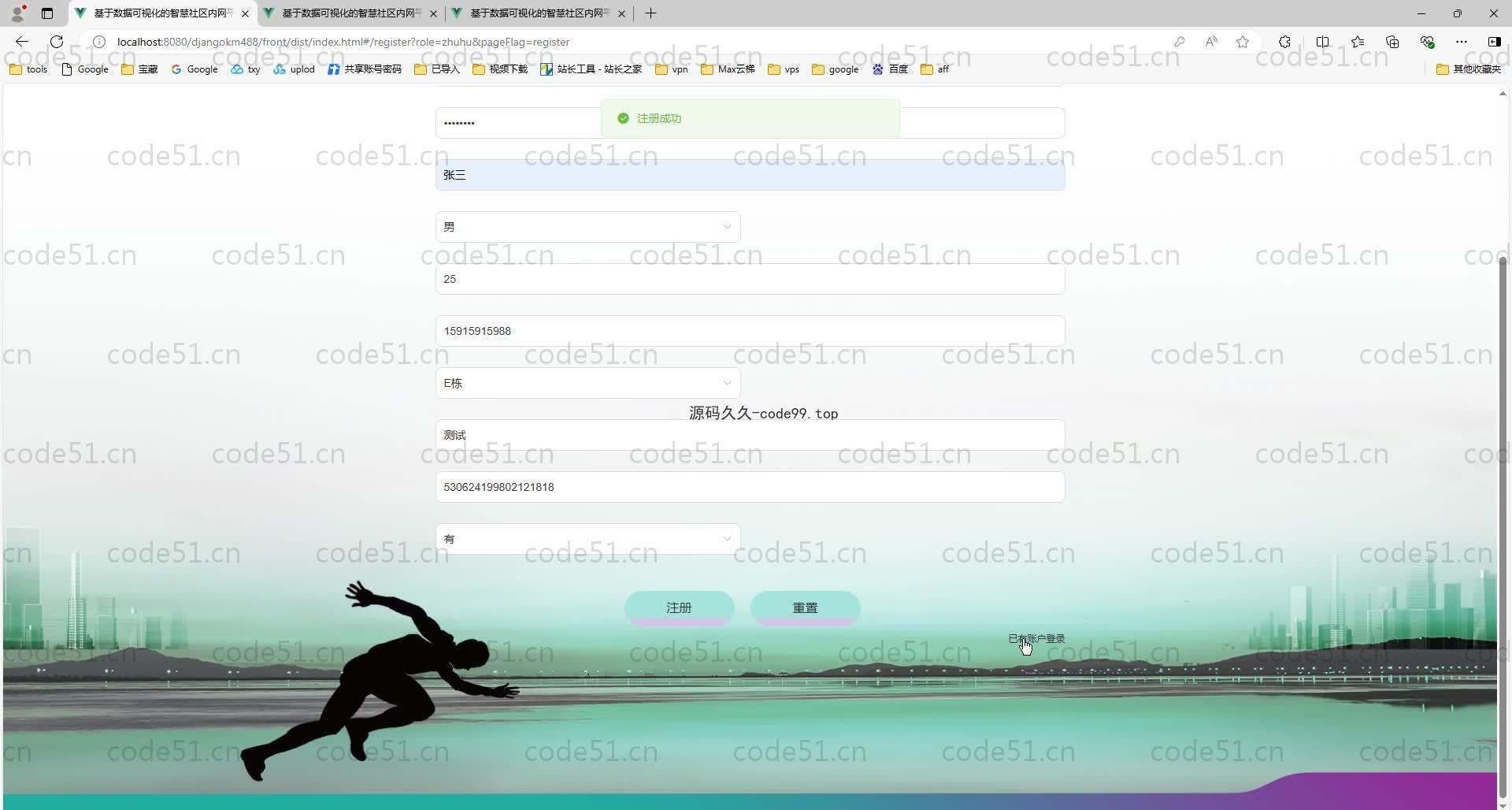The height and width of the screenshot is (810, 1512).
Task: Open the 其他收藏夹 folder
Action: 1469,69
